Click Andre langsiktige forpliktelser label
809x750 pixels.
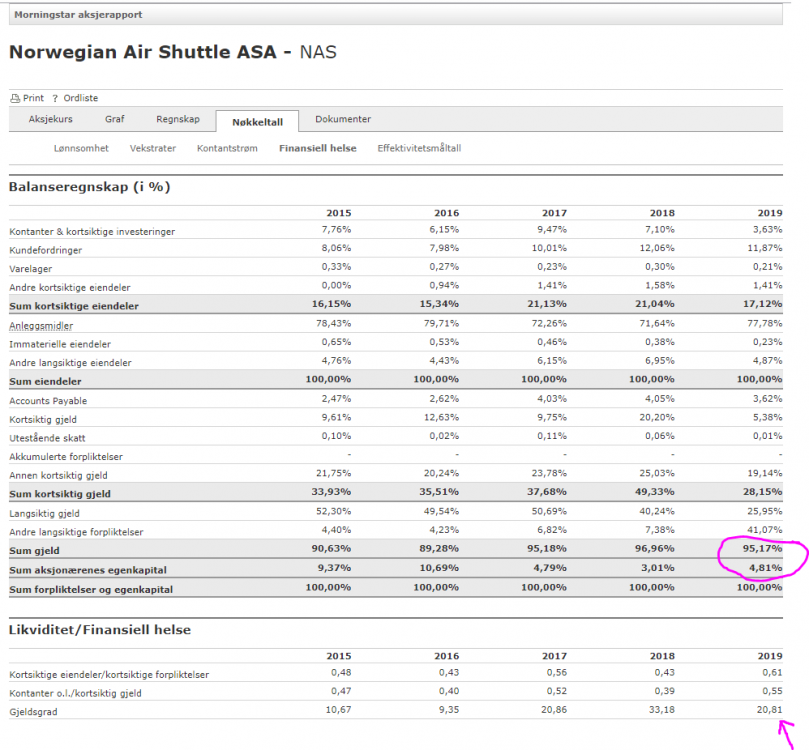[76, 532]
